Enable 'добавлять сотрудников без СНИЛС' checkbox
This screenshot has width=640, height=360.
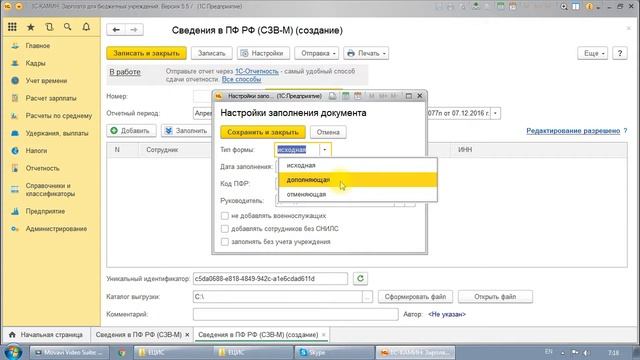tap(224, 229)
